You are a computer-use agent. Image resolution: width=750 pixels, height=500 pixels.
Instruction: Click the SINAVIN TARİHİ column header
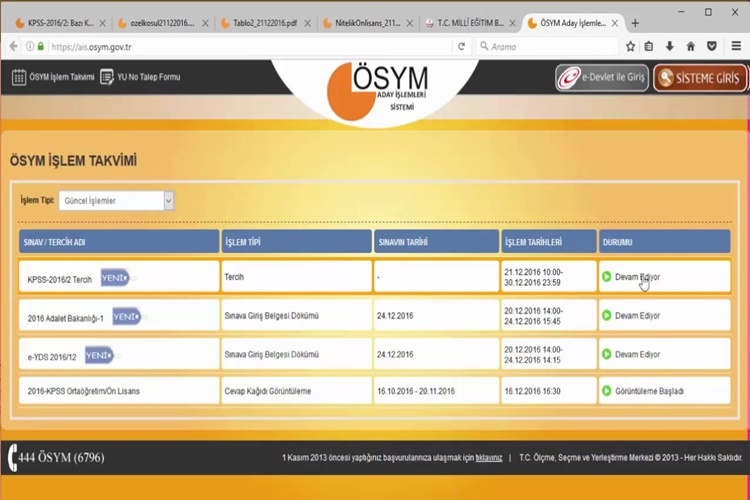pyautogui.click(x=436, y=242)
